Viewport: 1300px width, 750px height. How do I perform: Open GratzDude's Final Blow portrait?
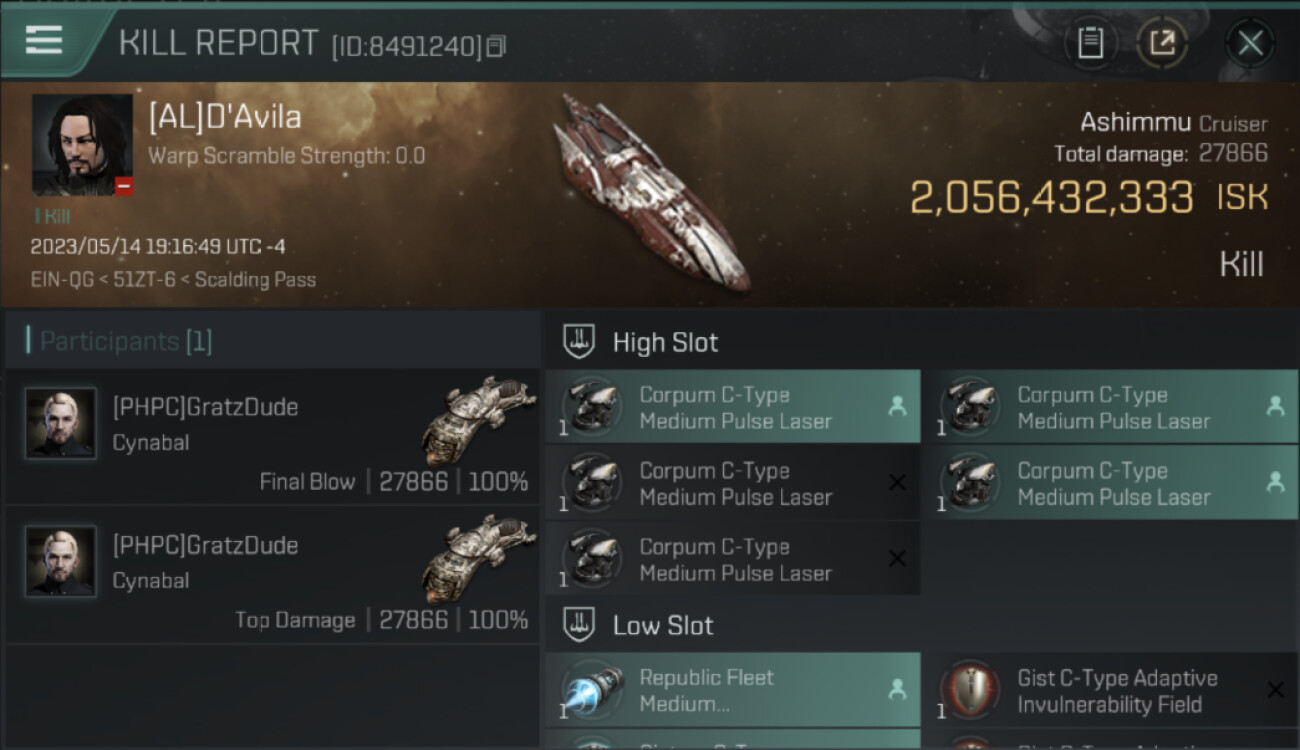click(61, 423)
